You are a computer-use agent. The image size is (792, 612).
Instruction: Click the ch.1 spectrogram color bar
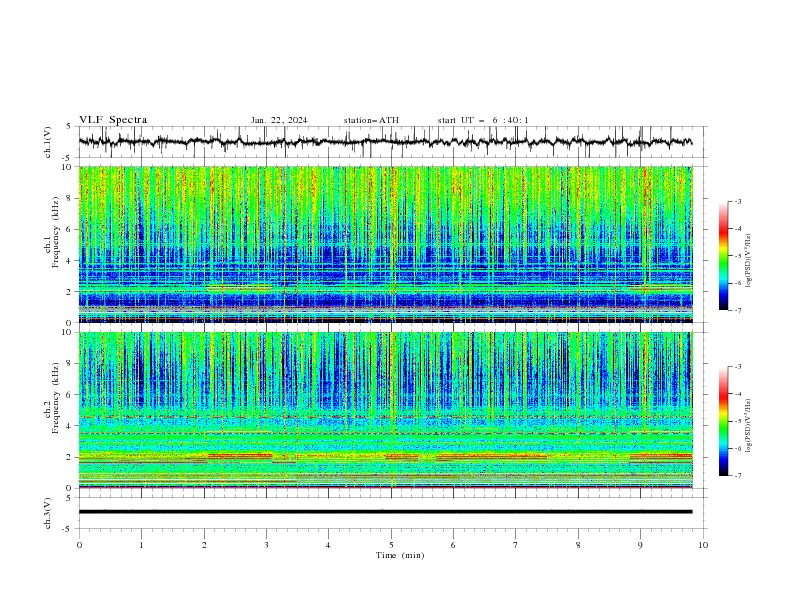tap(723, 256)
